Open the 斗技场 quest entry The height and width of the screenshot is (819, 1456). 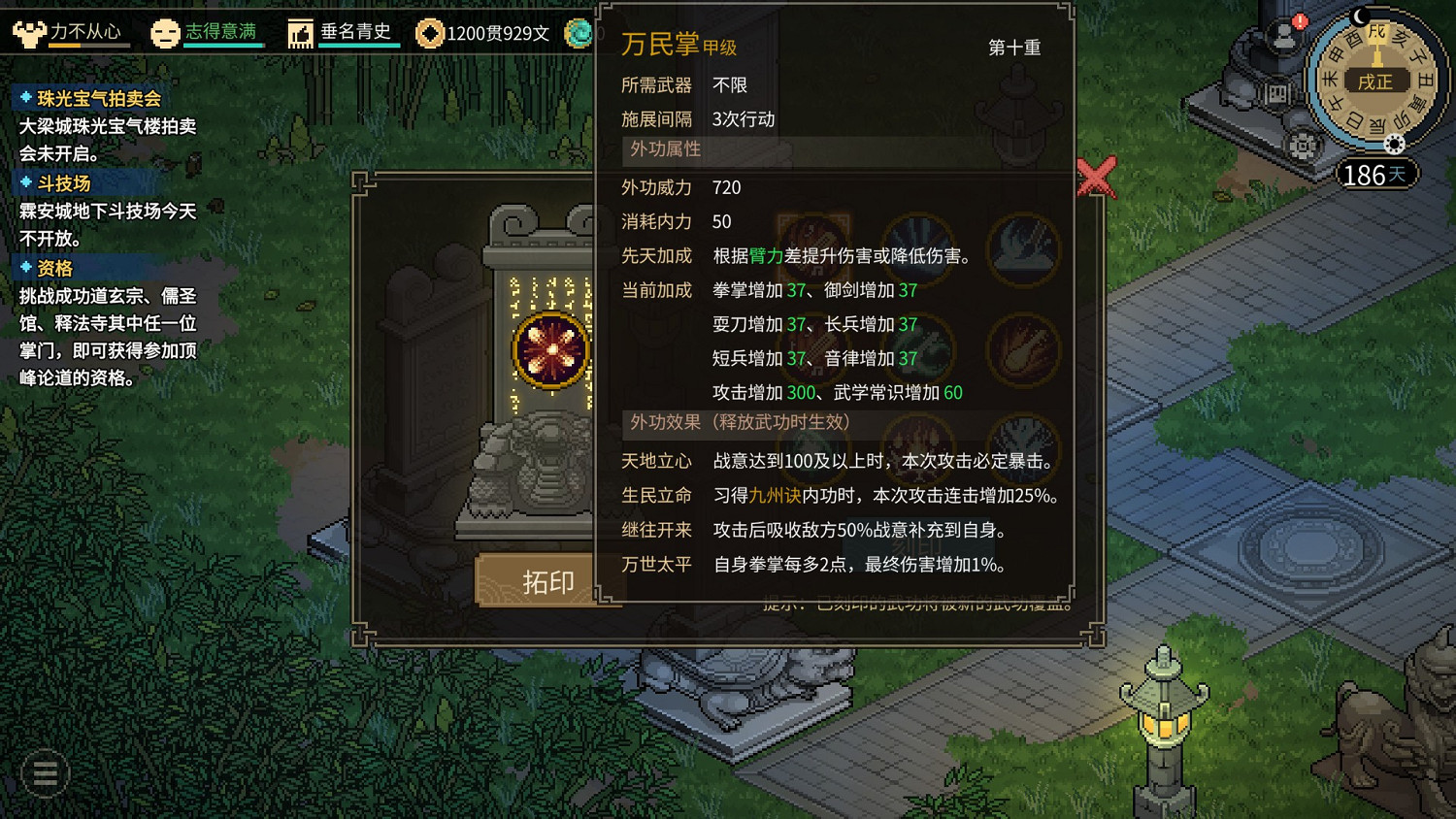tap(64, 183)
